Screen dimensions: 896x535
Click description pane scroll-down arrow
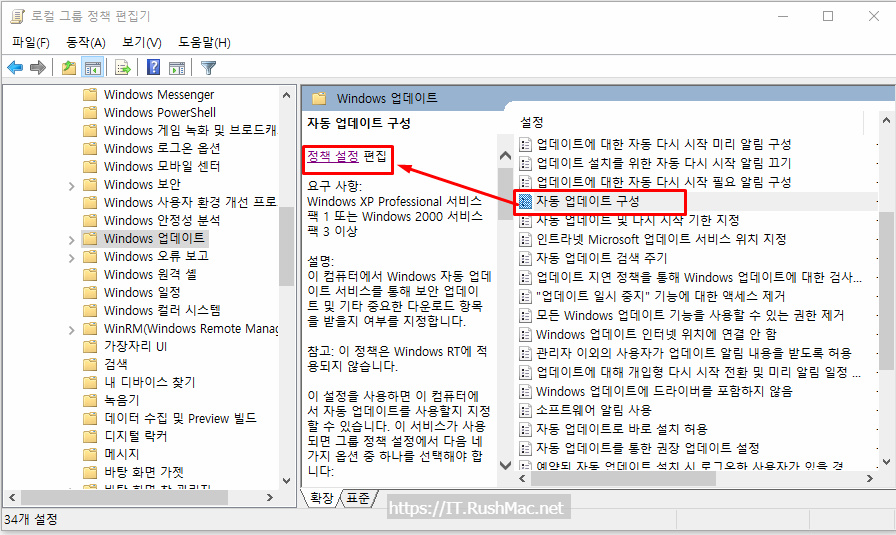tap(505, 465)
